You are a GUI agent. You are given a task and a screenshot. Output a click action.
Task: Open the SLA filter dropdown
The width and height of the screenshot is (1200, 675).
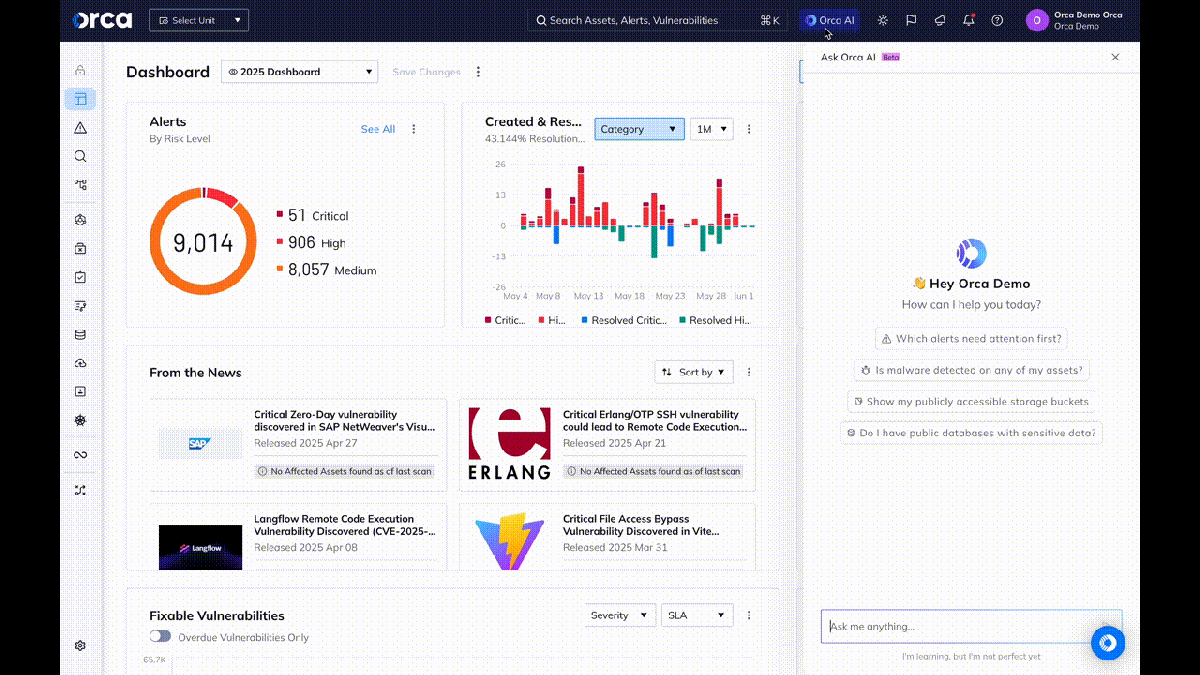pos(697,615)
